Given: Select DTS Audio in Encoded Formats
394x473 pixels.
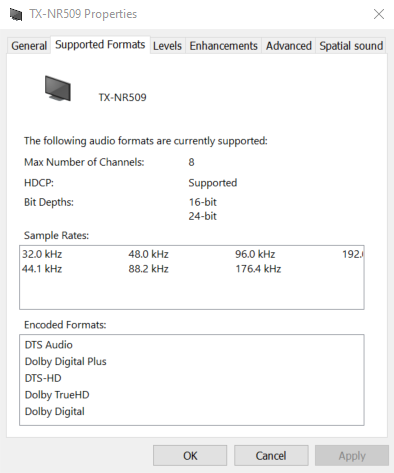Looking at the screenshot, I should 49,345.
